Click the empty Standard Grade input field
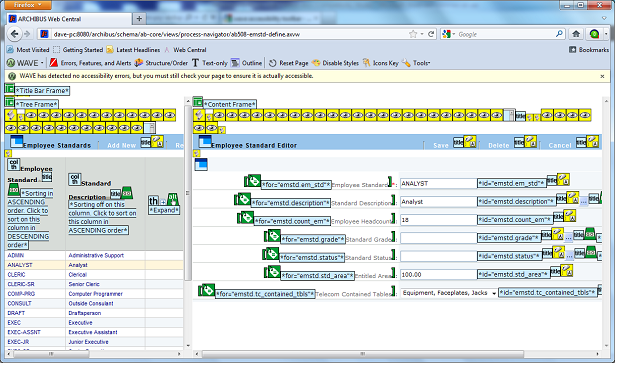618x365 pixels. [x=438, y=238]
